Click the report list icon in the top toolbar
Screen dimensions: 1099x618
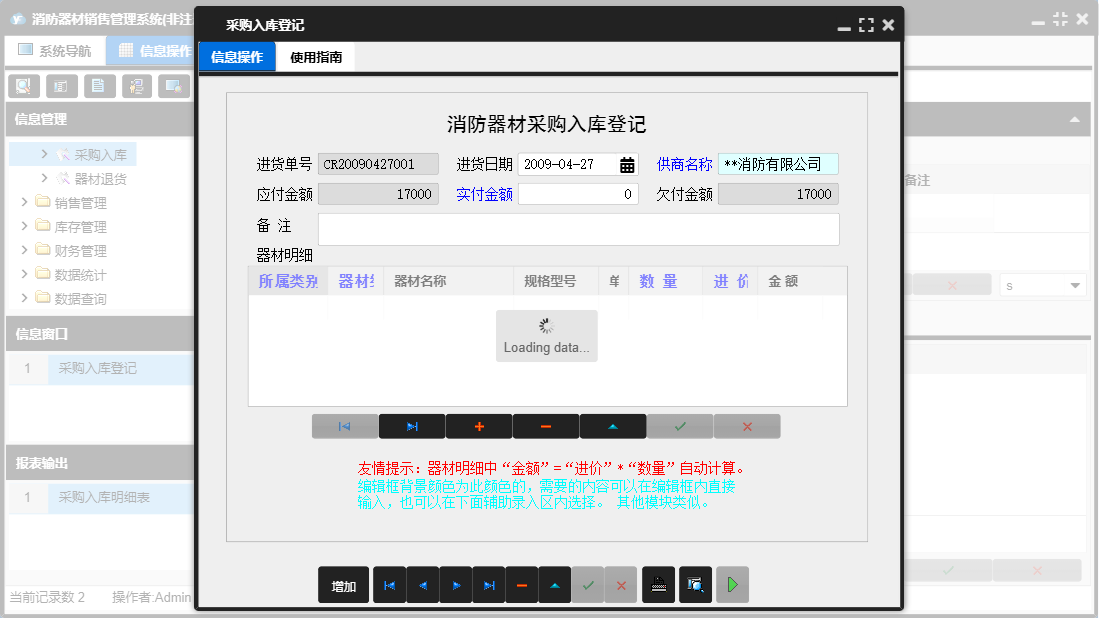coord(61,86)
